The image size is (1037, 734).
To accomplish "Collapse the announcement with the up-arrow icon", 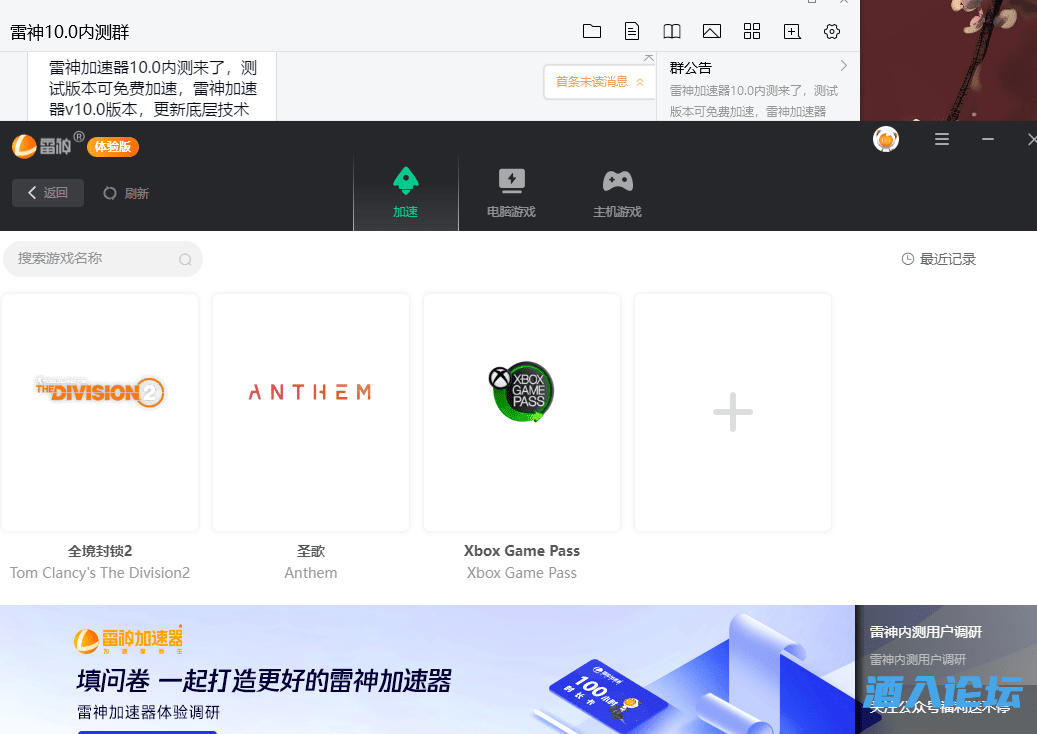I will pos(649,58).
